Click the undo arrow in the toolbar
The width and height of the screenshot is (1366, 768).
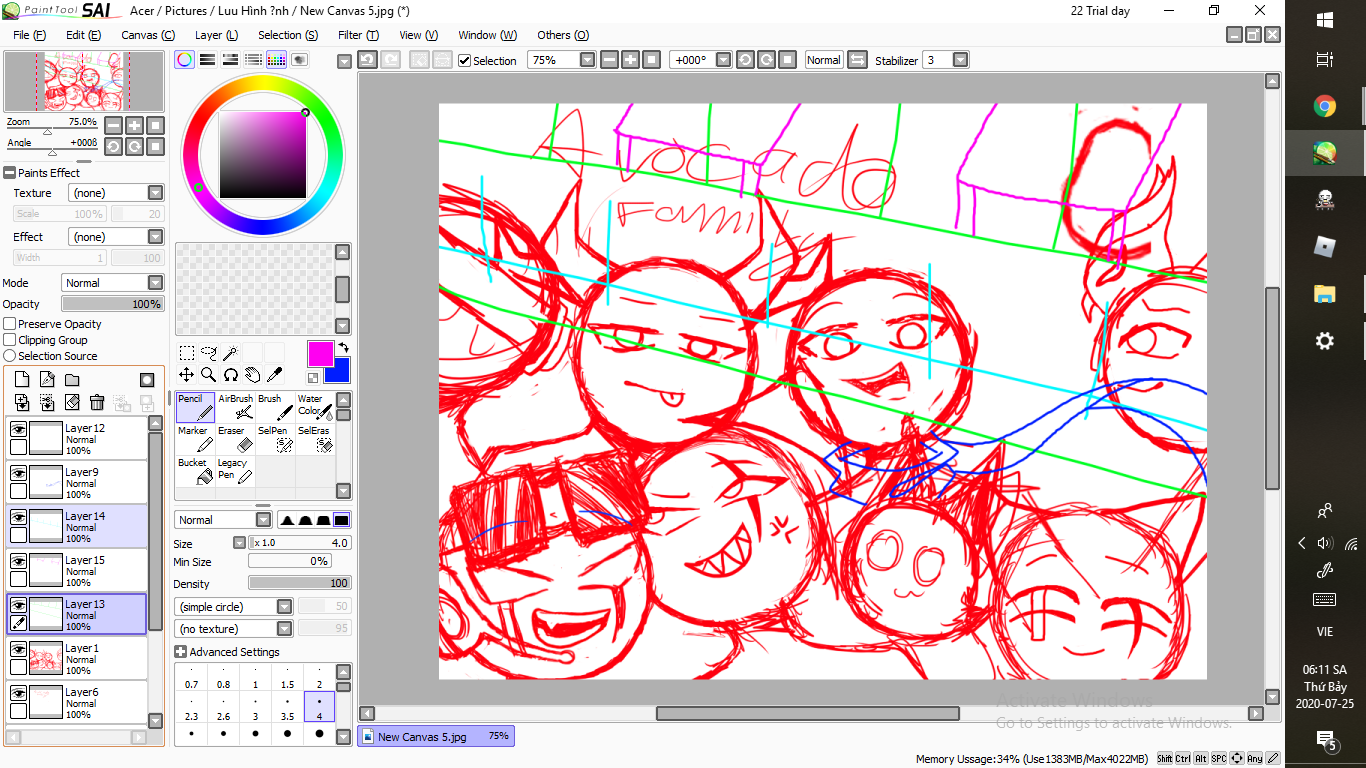[x=367, y=60]
